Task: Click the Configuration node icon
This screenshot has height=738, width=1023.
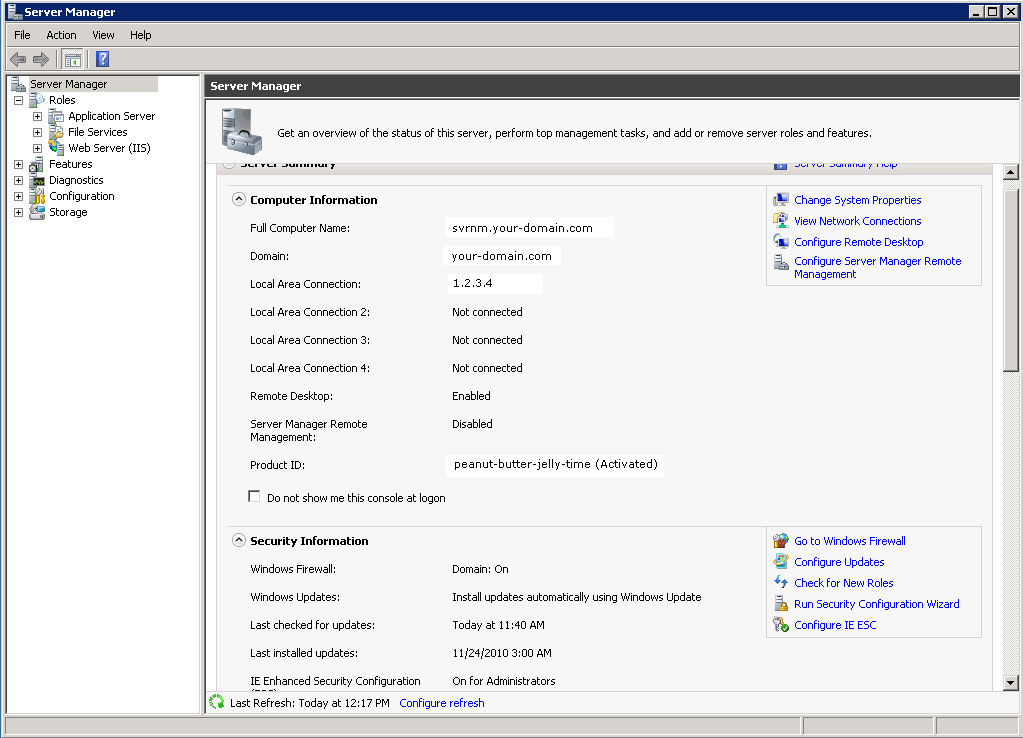Action: tap(37, 196)
